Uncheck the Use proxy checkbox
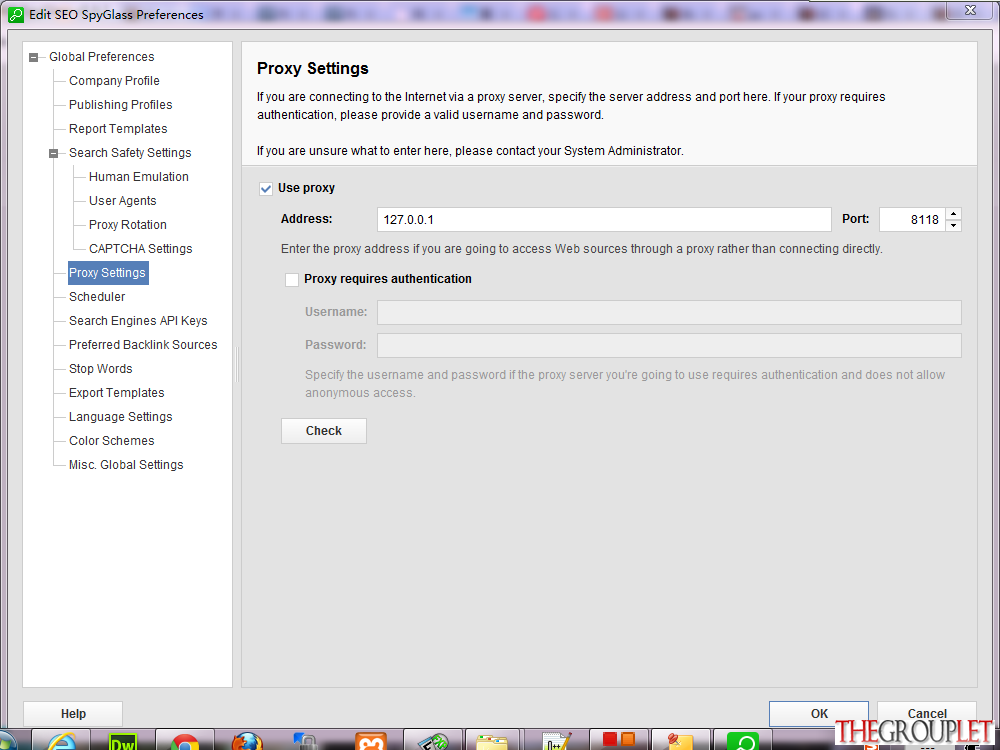This screenshot has height=750, width=1000. click(266, 189)
